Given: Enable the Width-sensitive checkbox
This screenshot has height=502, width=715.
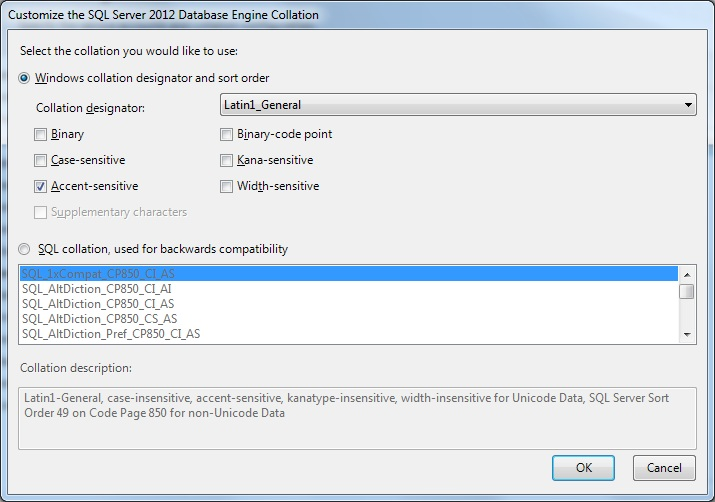Looking at the screenshot, I should pyautogui.click(x=226, y=186).
